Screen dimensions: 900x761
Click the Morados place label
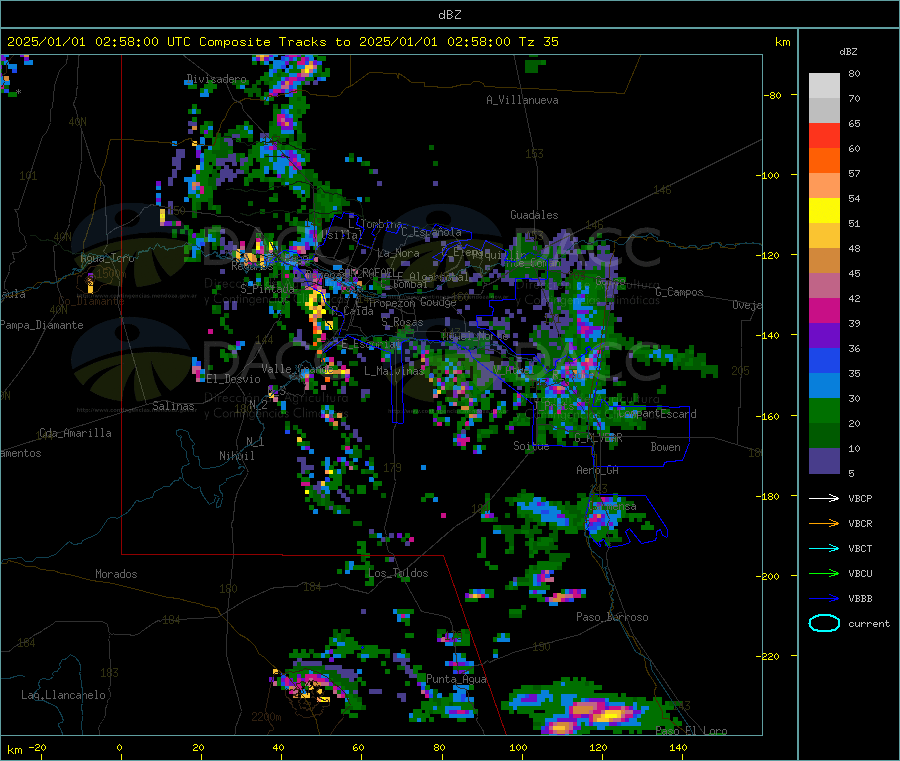click(116, 574)
